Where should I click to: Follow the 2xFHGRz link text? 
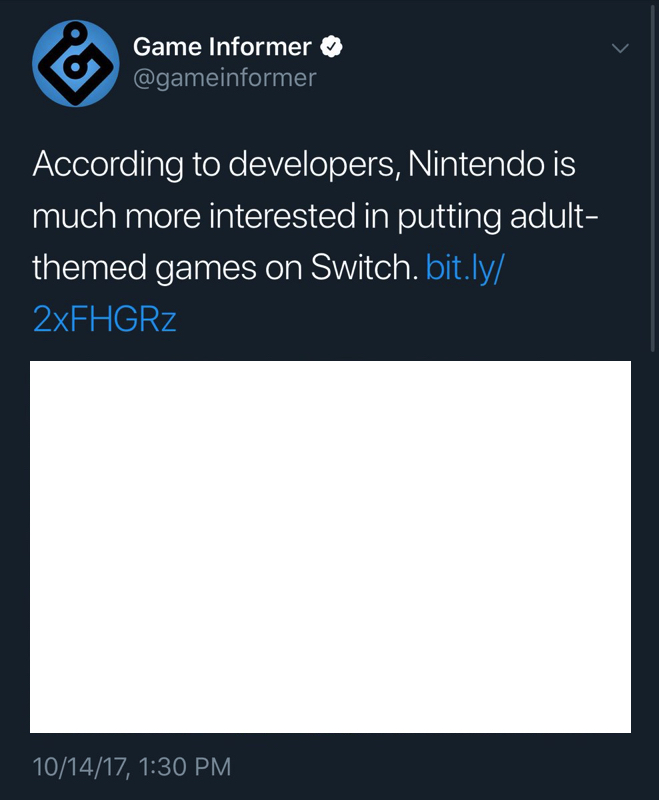[105, 319]
